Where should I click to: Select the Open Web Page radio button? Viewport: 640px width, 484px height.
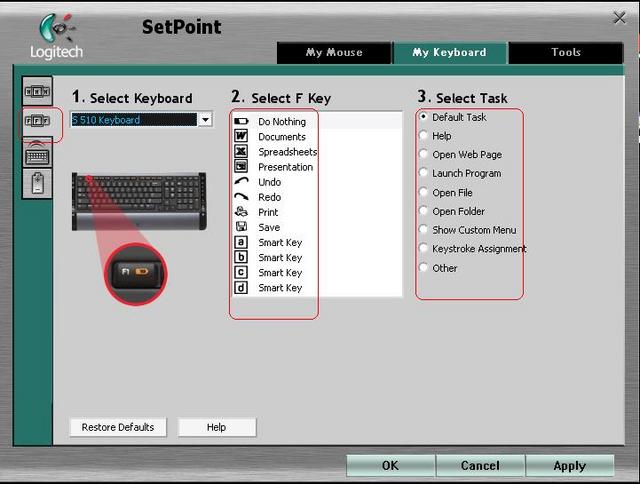pos(424,154)
